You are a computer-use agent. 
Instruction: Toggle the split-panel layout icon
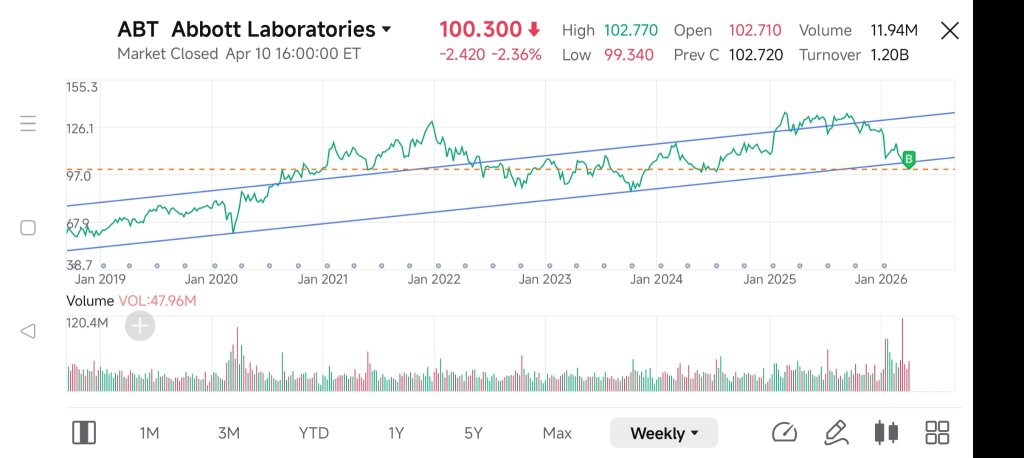click(84, 433)
